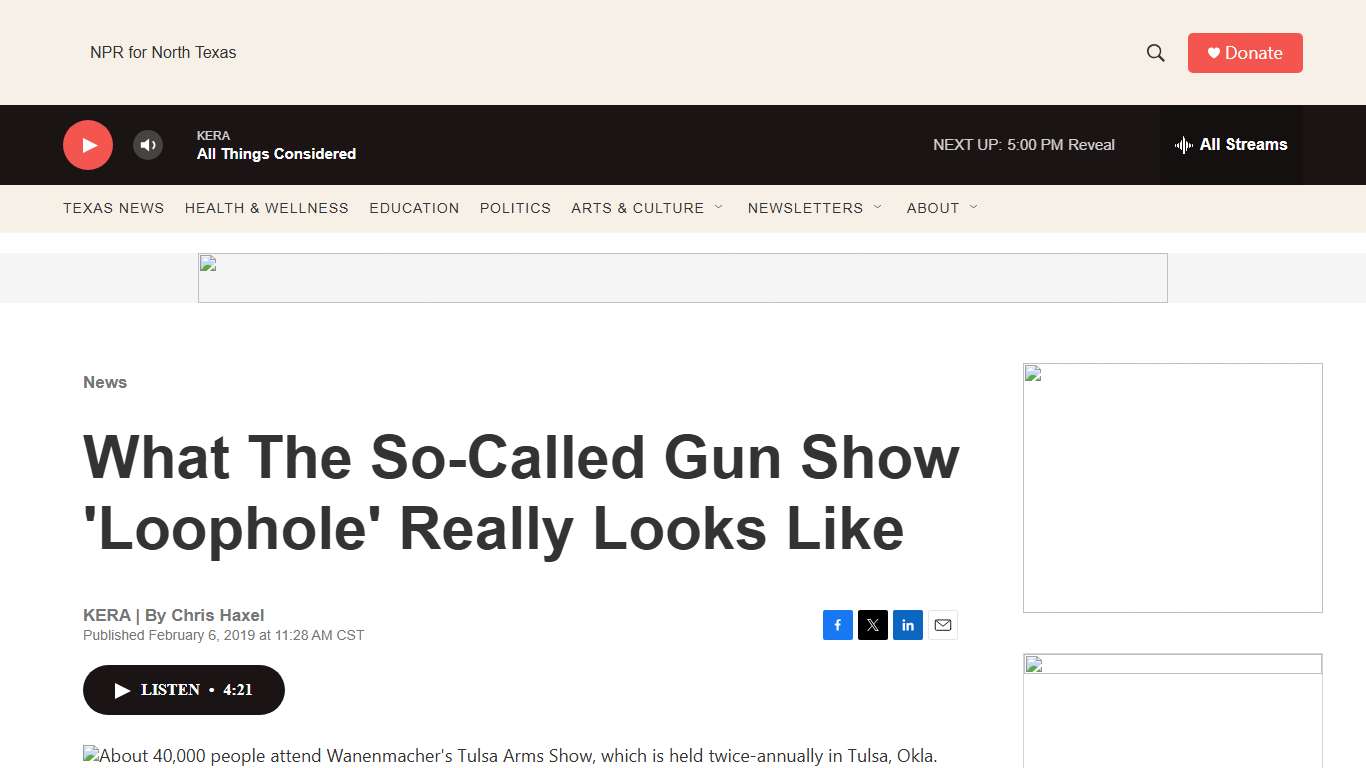Click the NPR for North Texas logo
This screenshot has height=768, width=1366.
[163, 52]
